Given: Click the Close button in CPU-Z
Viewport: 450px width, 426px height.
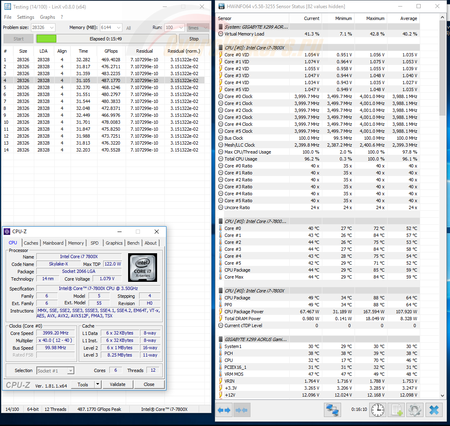Looking at the screenshot, I should point(149,385).
